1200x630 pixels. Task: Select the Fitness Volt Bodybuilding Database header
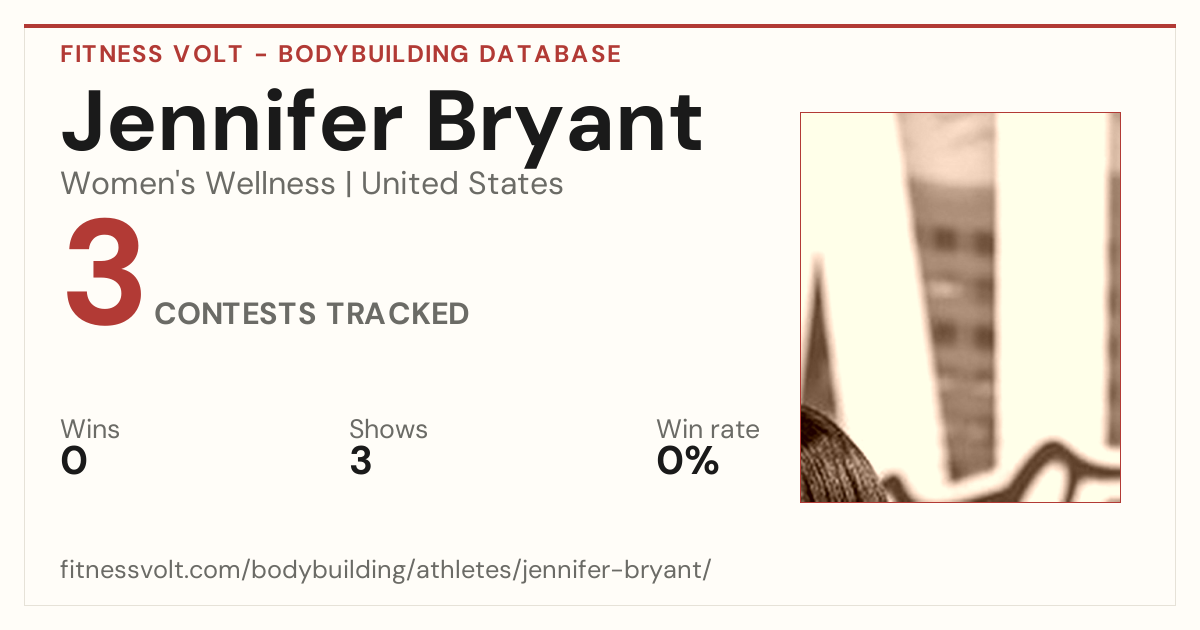click(x=341, y=54)
